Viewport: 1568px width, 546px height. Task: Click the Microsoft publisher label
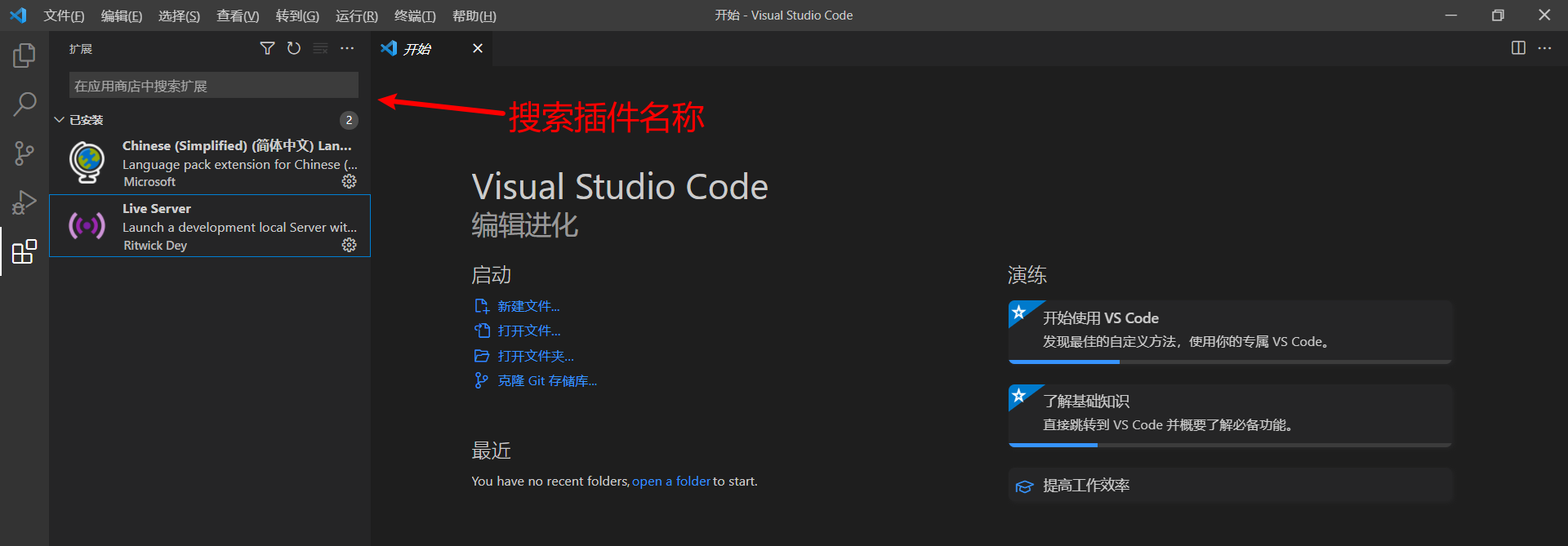pyautogui.click(x=149, y=182)
